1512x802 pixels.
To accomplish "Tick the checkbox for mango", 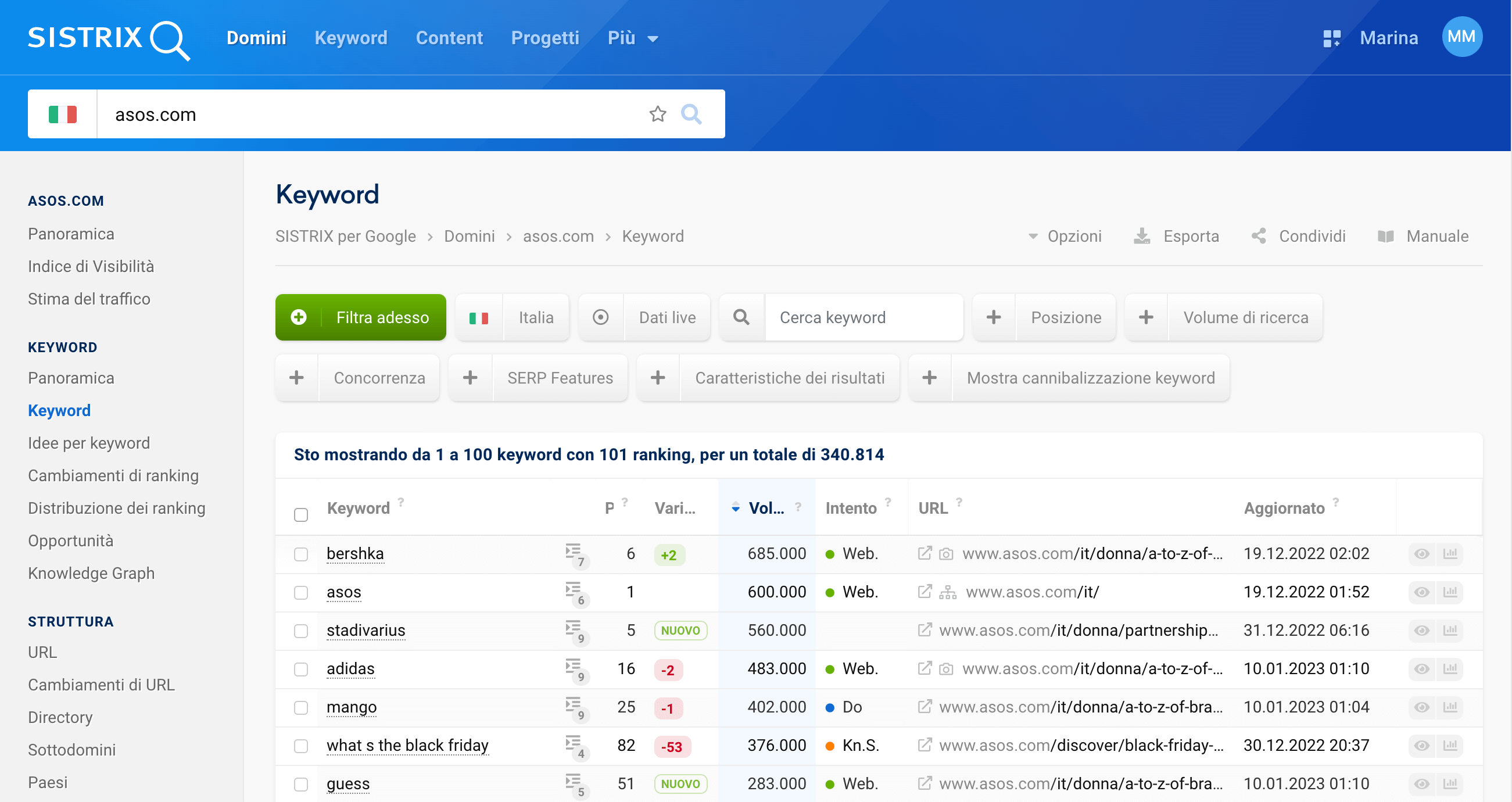I will (x=301, y=708).
